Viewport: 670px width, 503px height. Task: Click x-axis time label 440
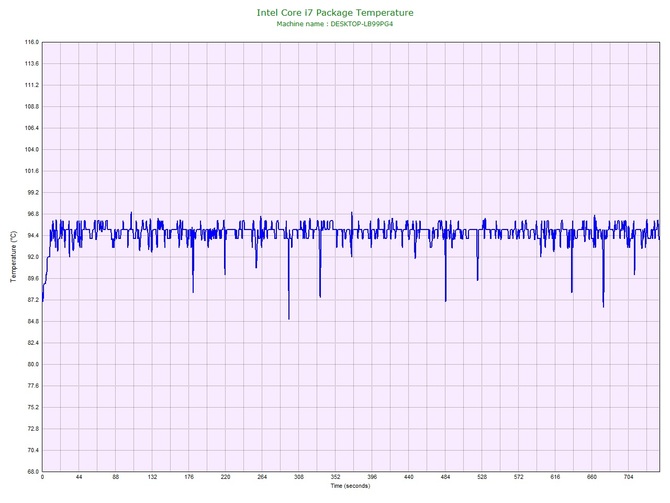click(409, 477)
